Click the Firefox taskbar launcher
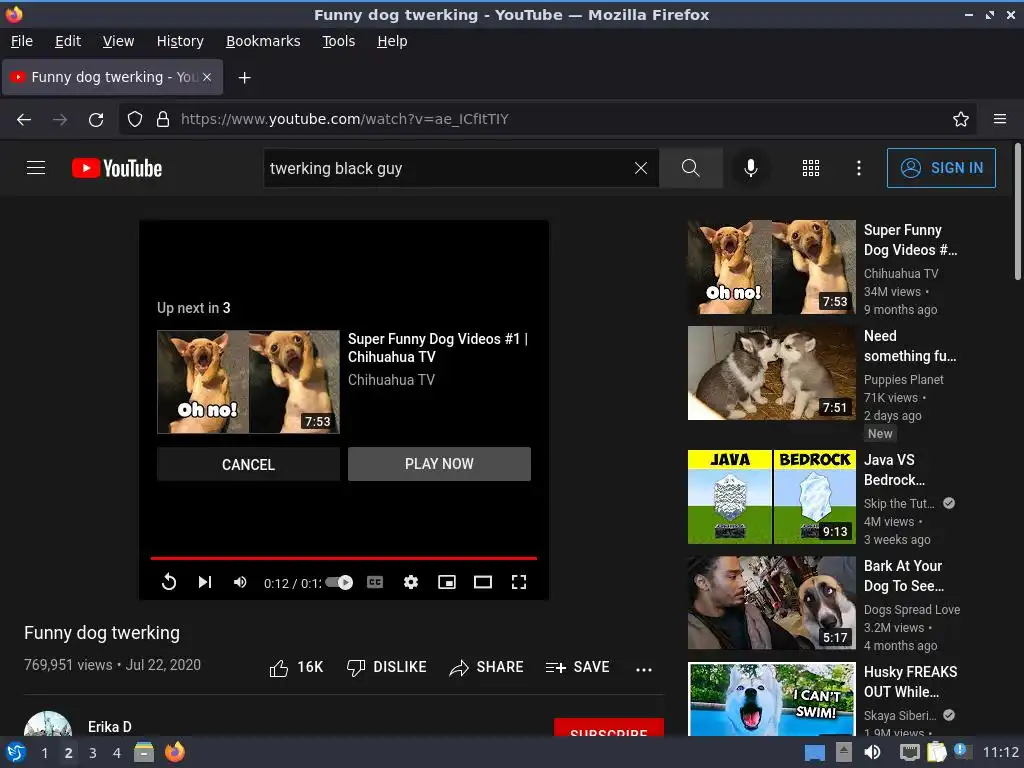This screenshot has width=1024, height=768. (174, 752)
